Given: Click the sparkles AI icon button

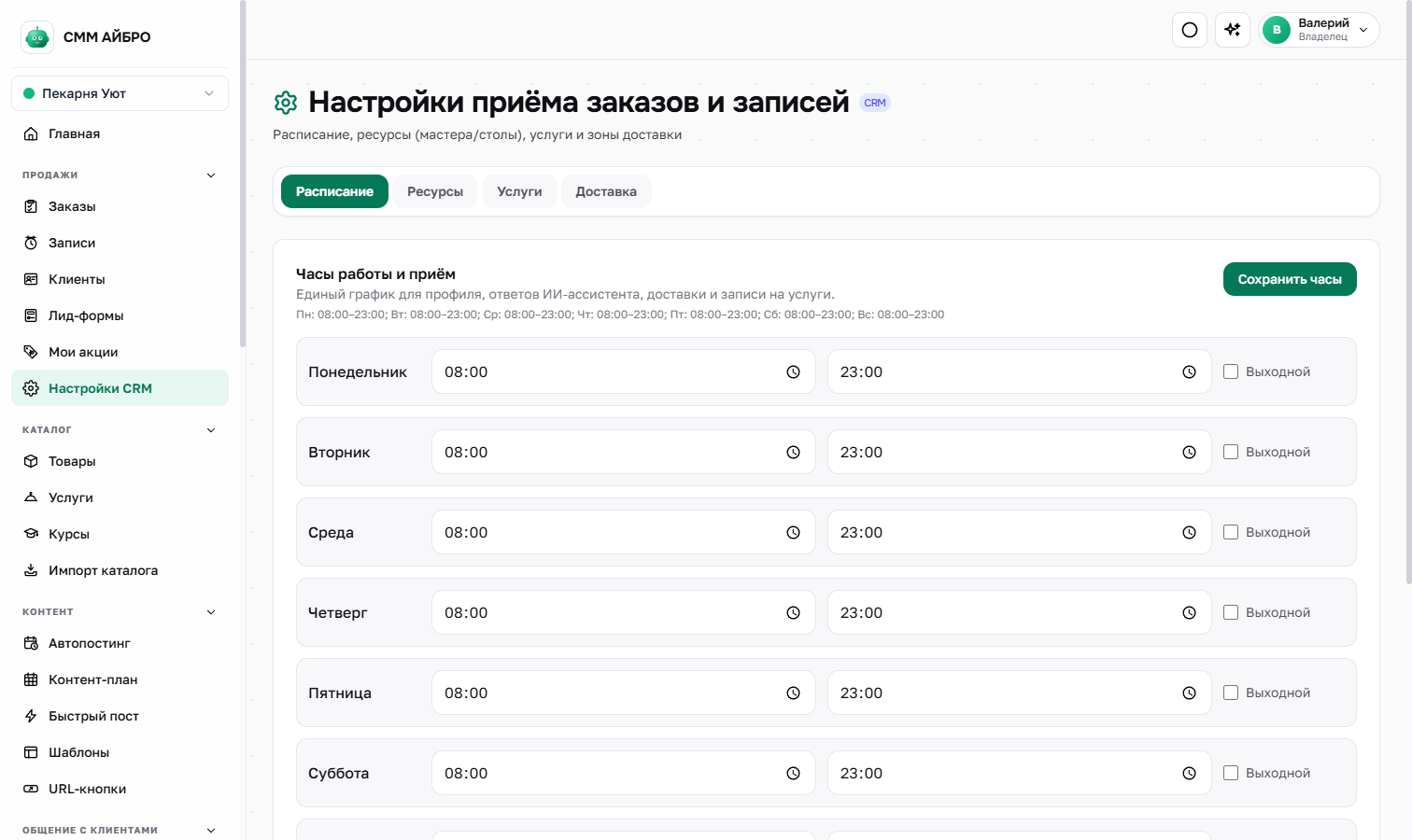Looking at the screenshot, I should [1233, 30].
